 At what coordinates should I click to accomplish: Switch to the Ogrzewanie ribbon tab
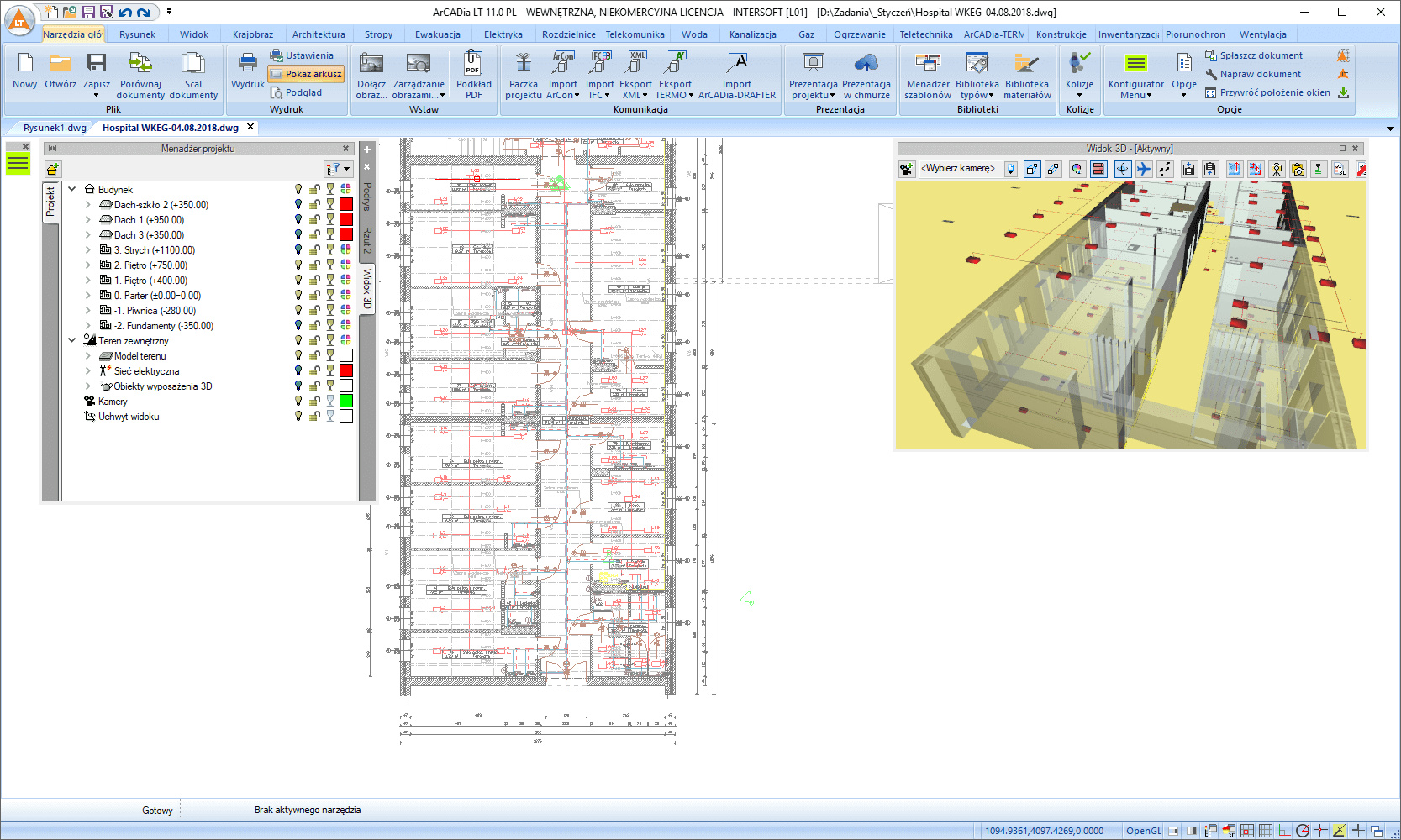[860, 34]
